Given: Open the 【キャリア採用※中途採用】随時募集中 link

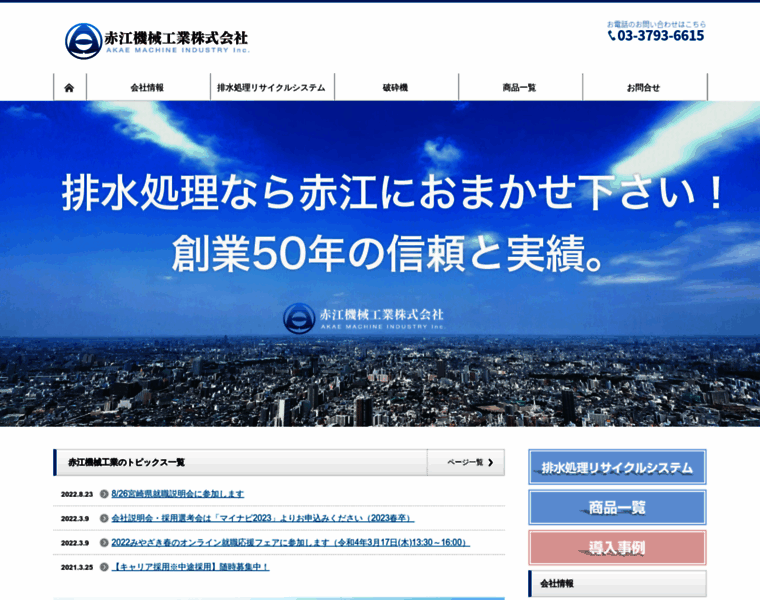Looking at the screenshot, I should [x=190, y=567].
